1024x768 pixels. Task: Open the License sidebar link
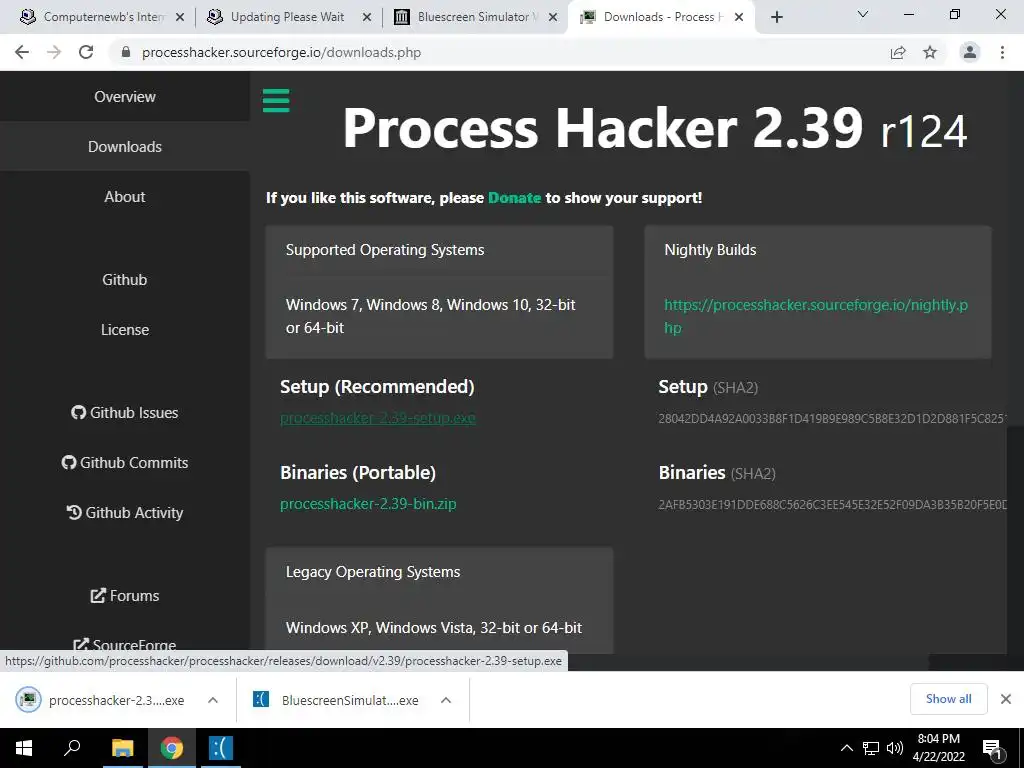[125, 330]
